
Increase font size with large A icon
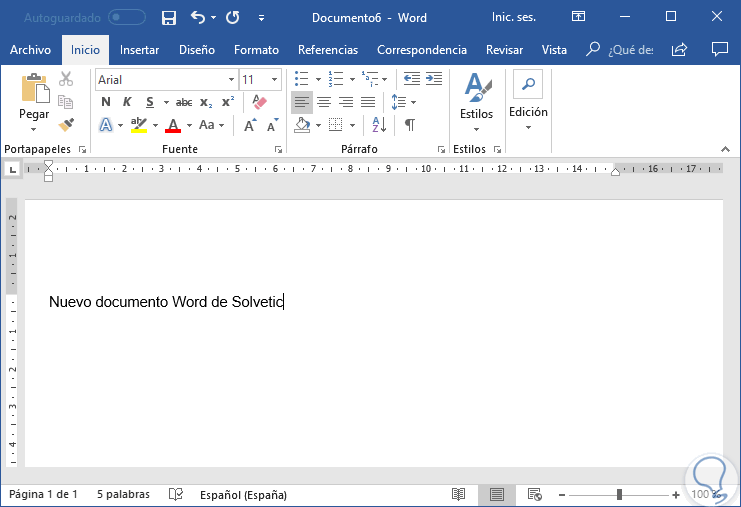250,125
